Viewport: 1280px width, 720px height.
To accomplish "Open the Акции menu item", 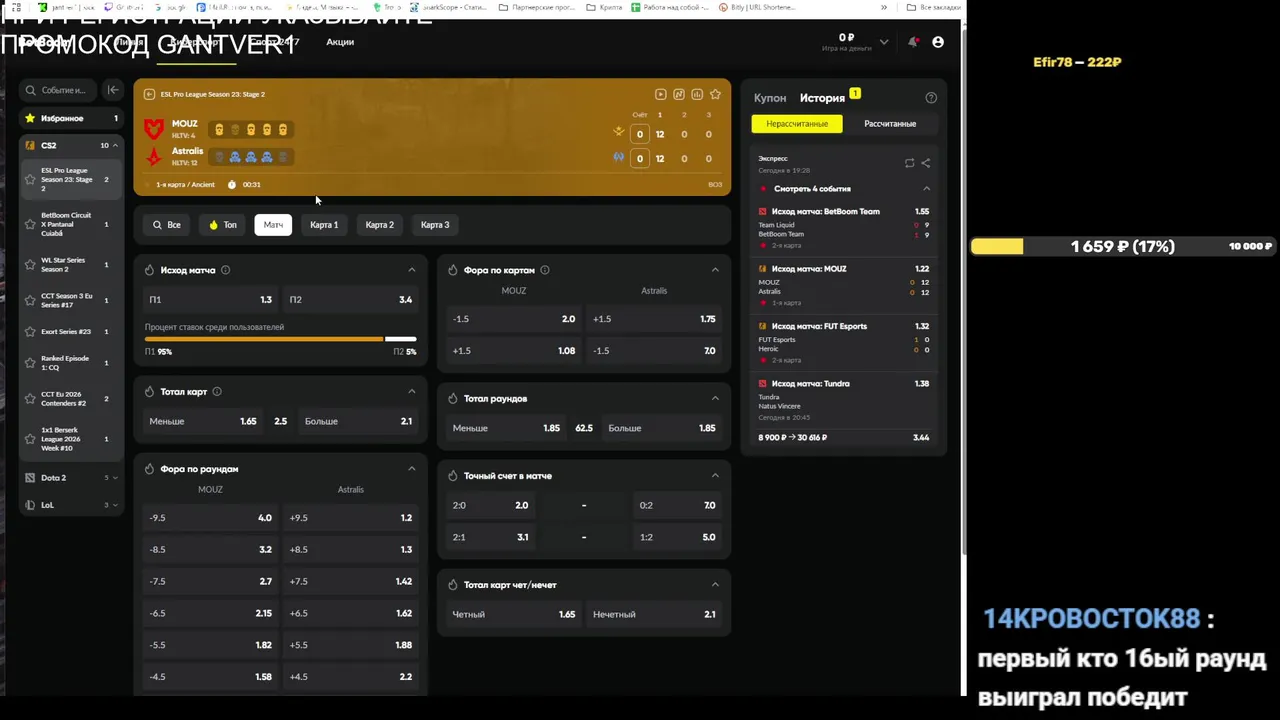I will (x=340, y=42).
